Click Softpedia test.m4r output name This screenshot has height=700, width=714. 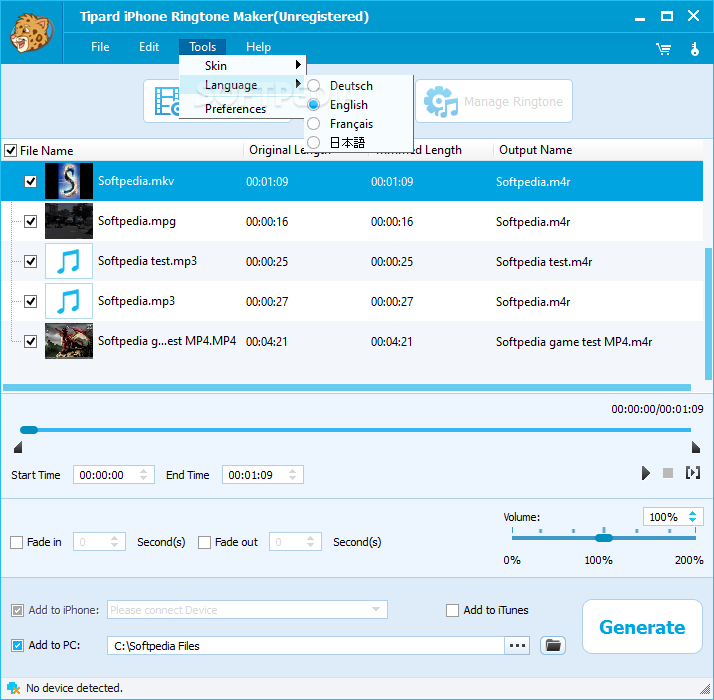pyautogui.click(x=544, y=262)
